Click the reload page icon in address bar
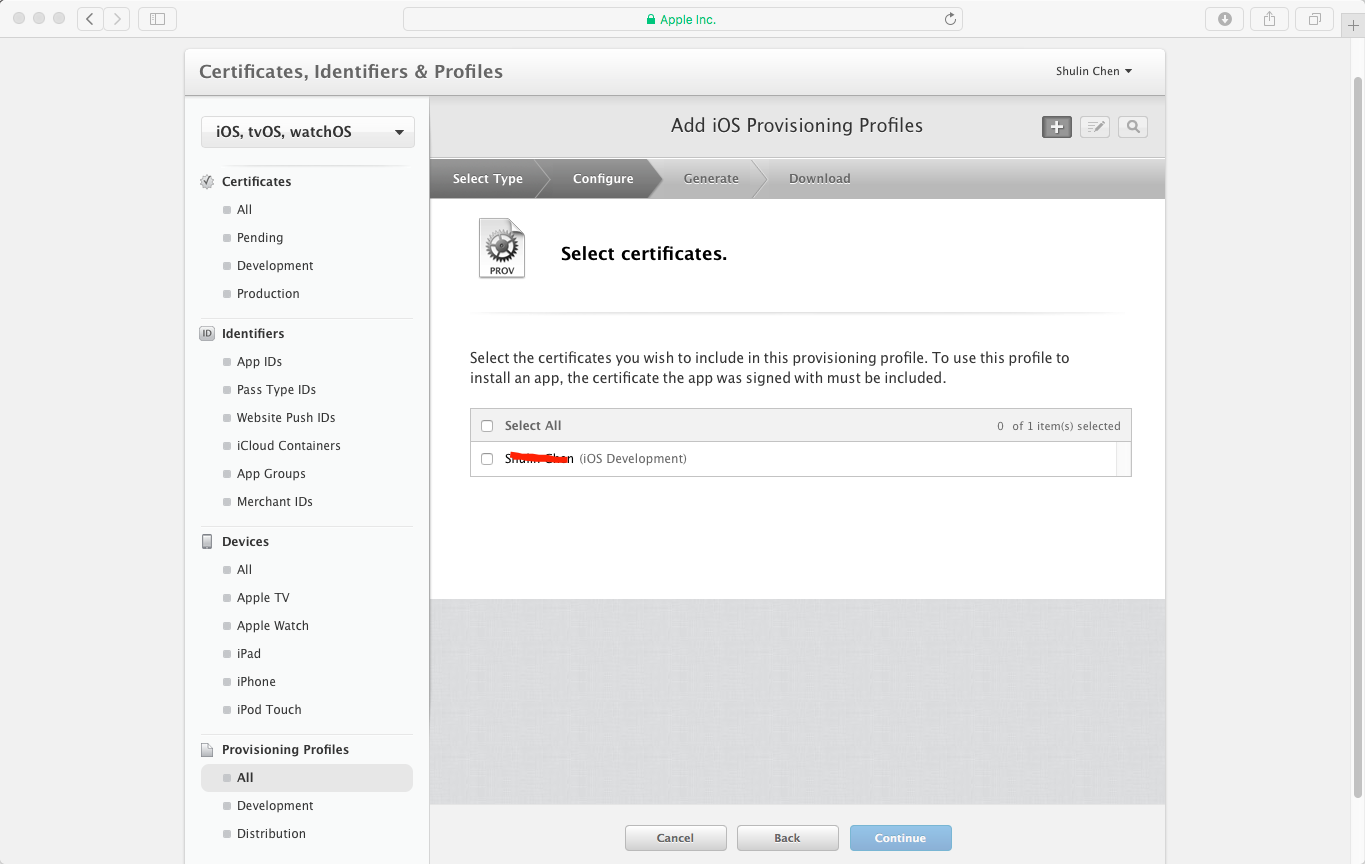The width and height of the screenshot is (1365, 864). tap(950, 19)
